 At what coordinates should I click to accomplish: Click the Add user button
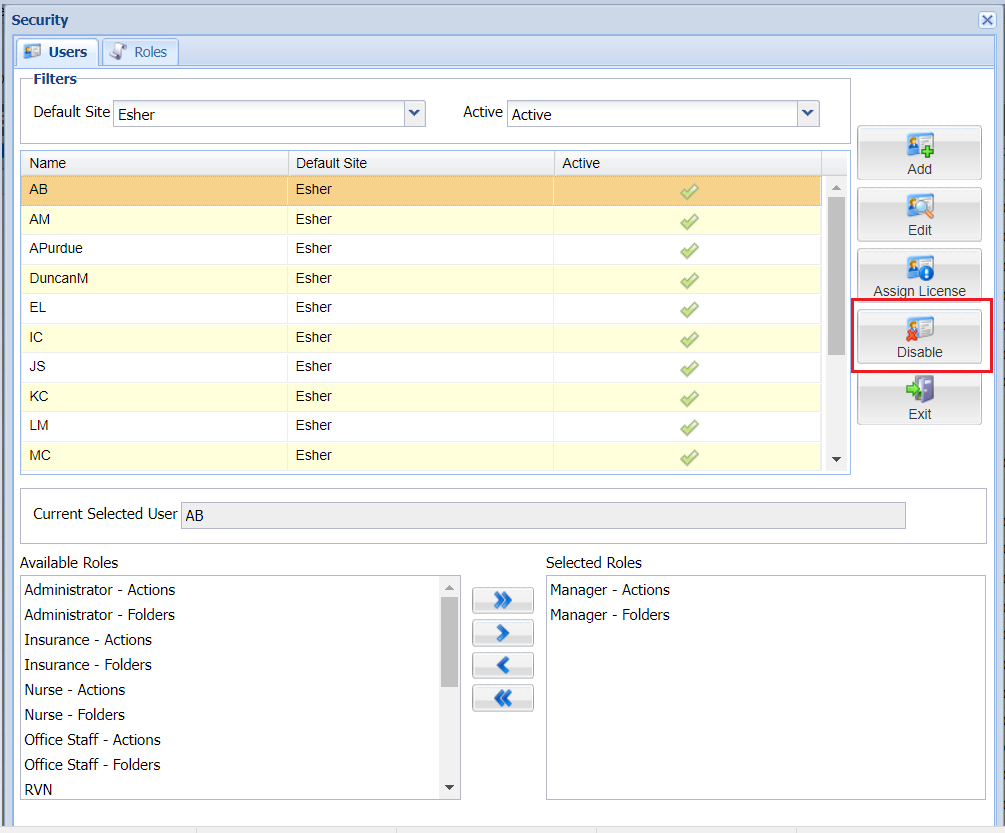919,153
